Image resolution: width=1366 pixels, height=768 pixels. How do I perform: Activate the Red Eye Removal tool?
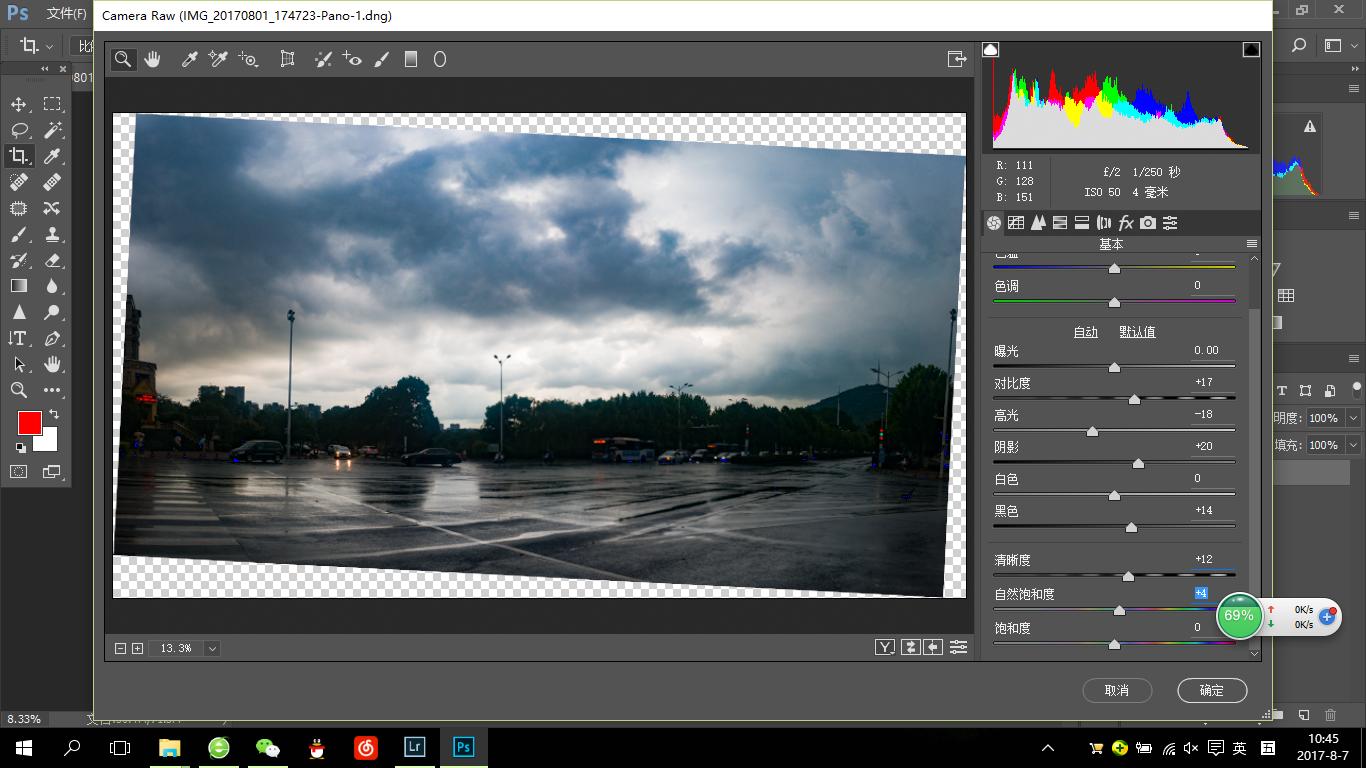point(352,60)
